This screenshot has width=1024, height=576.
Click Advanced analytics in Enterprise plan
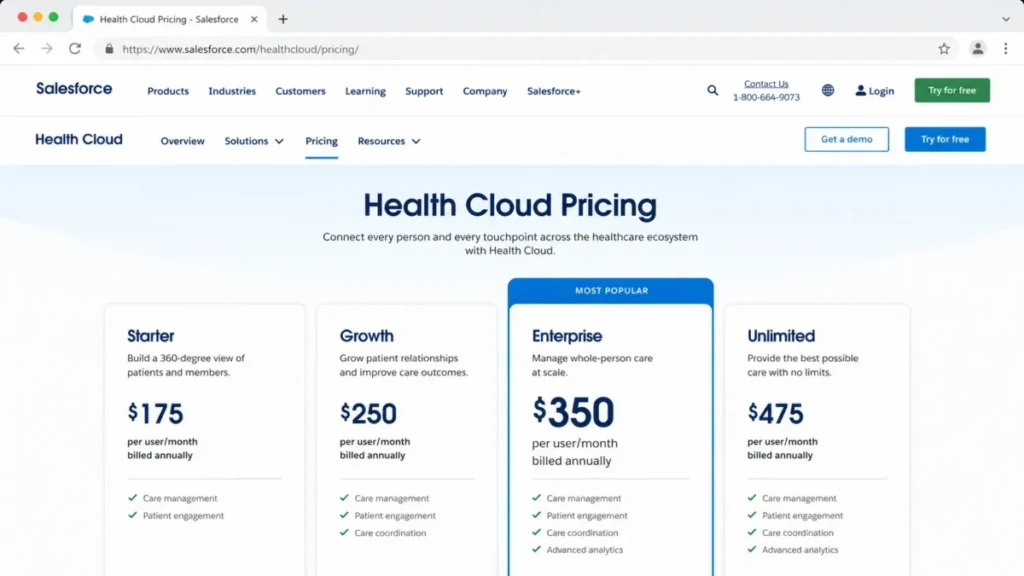(584, 550)
